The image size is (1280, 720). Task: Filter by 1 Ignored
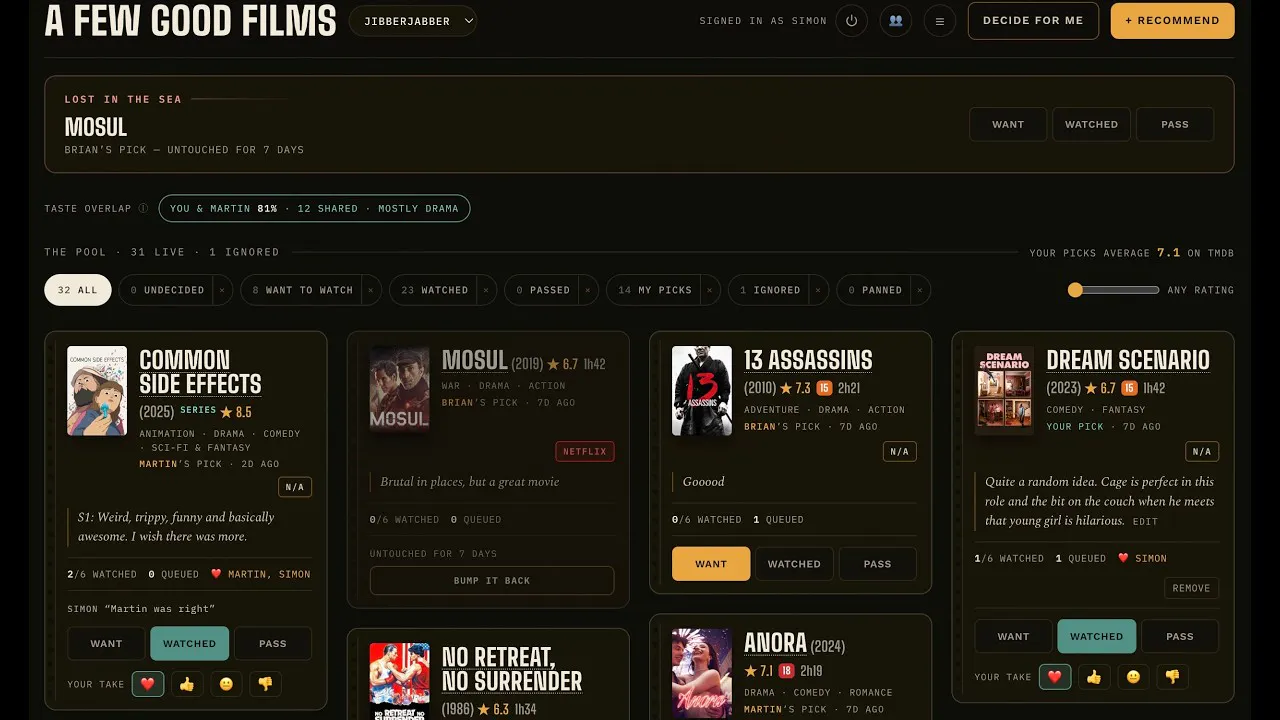pyautogui.click(x=769, y=290)
